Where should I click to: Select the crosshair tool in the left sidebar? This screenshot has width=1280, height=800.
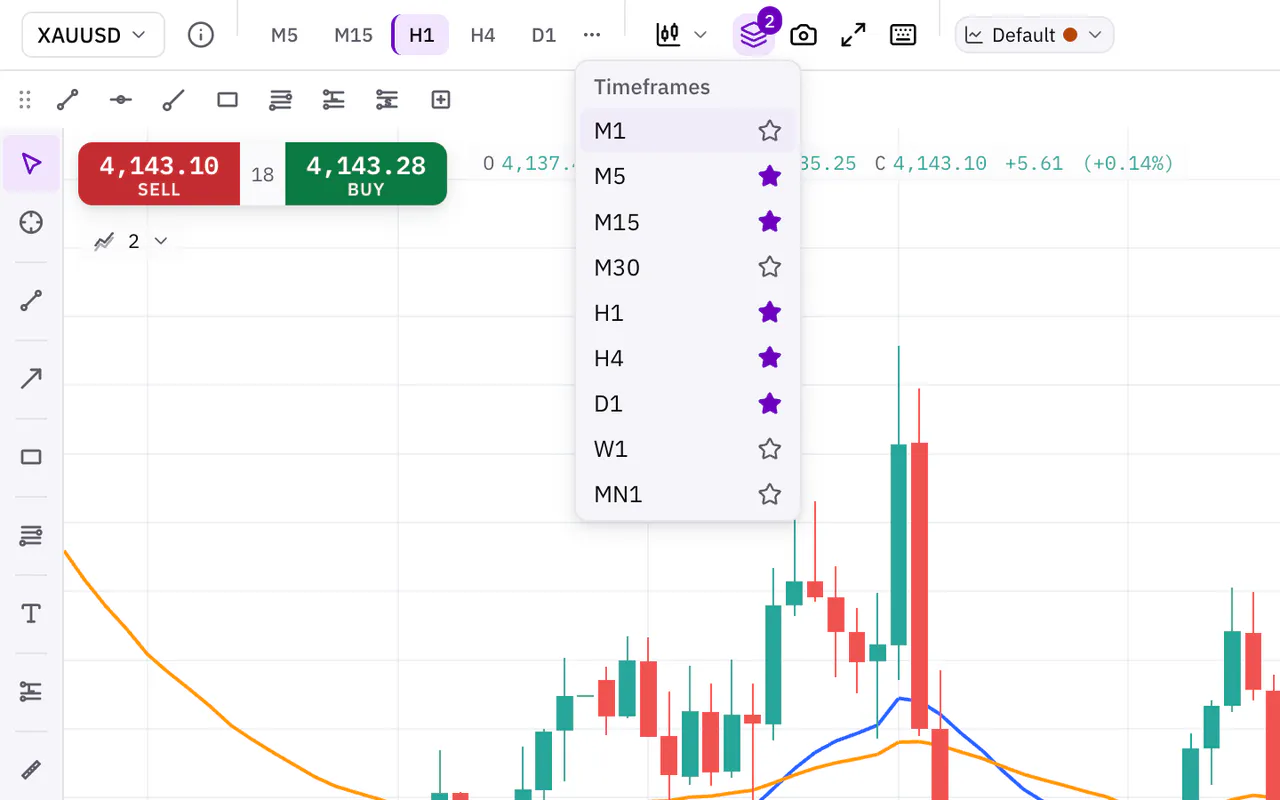coord(31,222)
